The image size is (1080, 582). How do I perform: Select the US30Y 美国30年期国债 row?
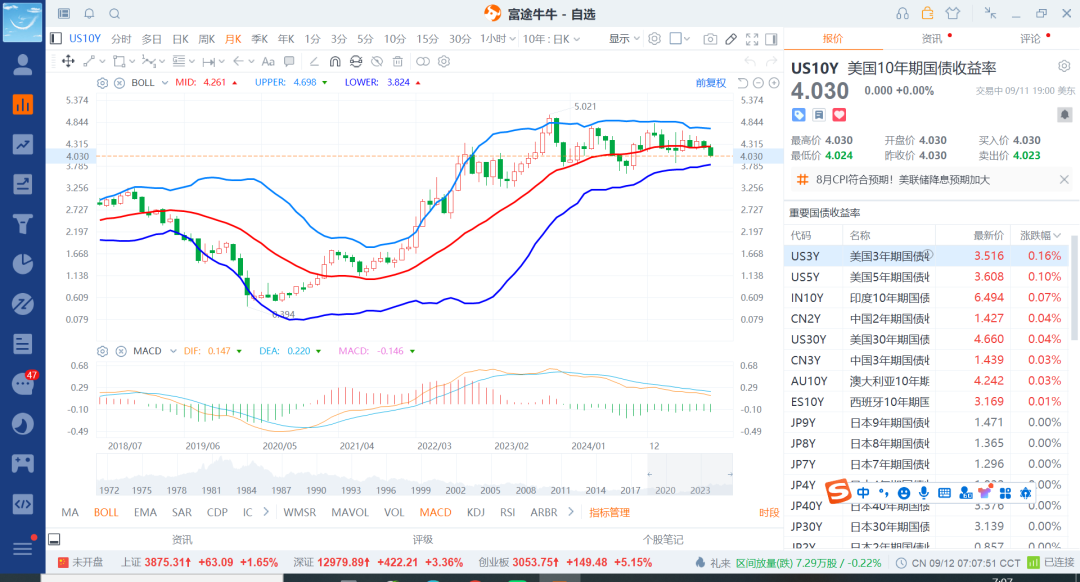926,339
